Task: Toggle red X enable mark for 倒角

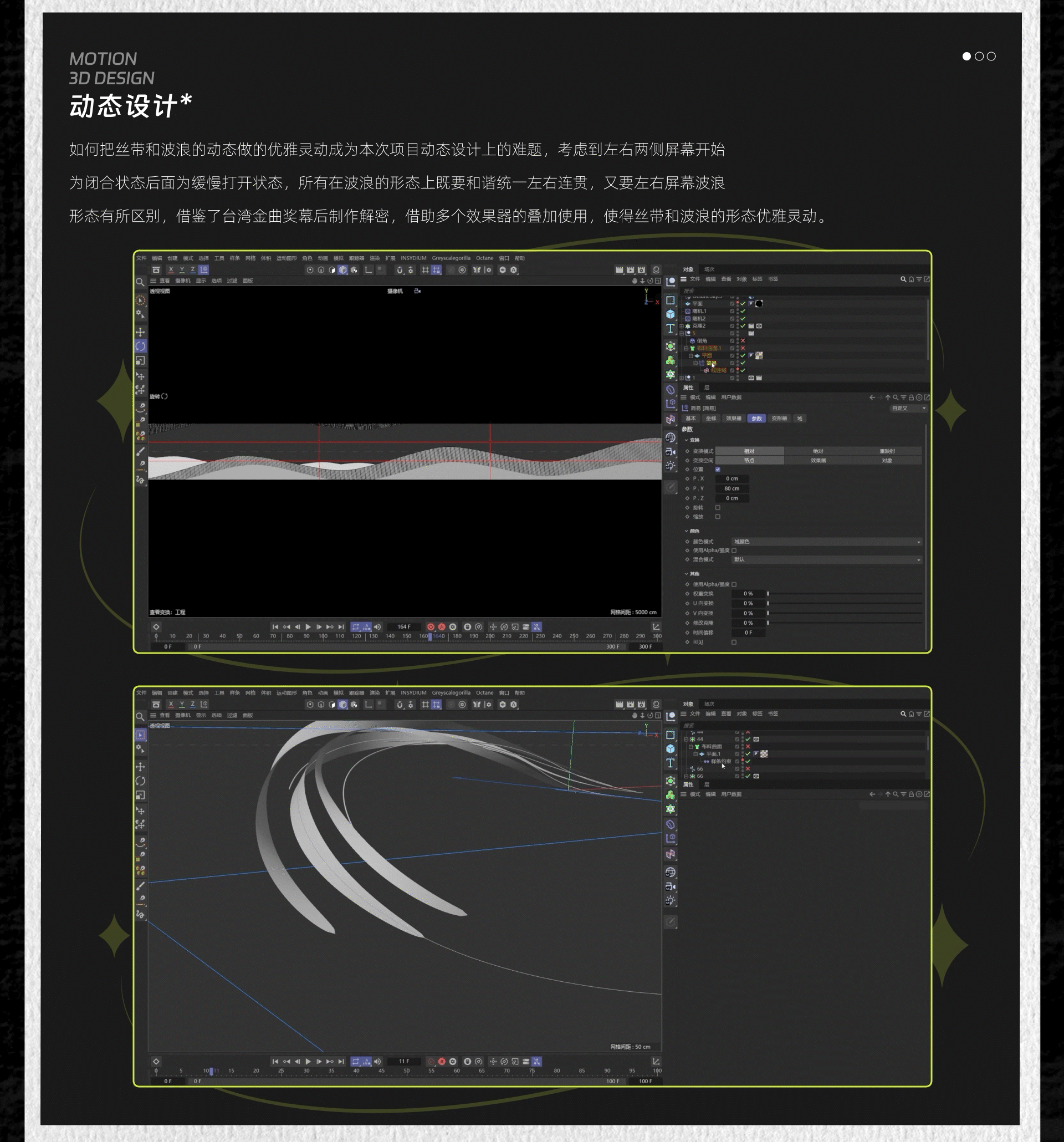Action: pos(743,340)
